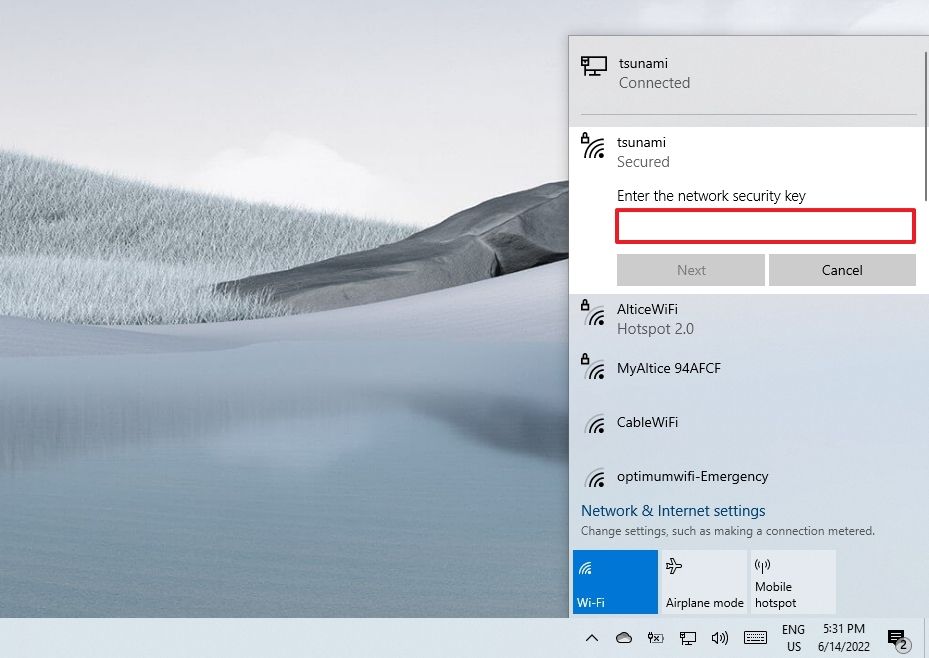Enable Airplane mode
The width and height of the screenshot is (929, 658).
(703, 581)
